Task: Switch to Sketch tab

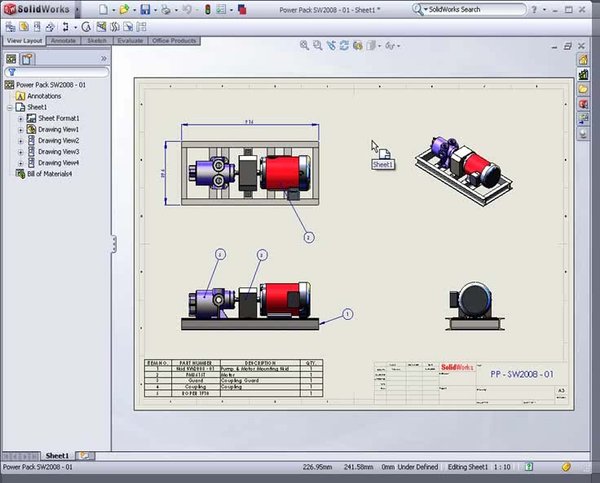Action: point(97,41)
